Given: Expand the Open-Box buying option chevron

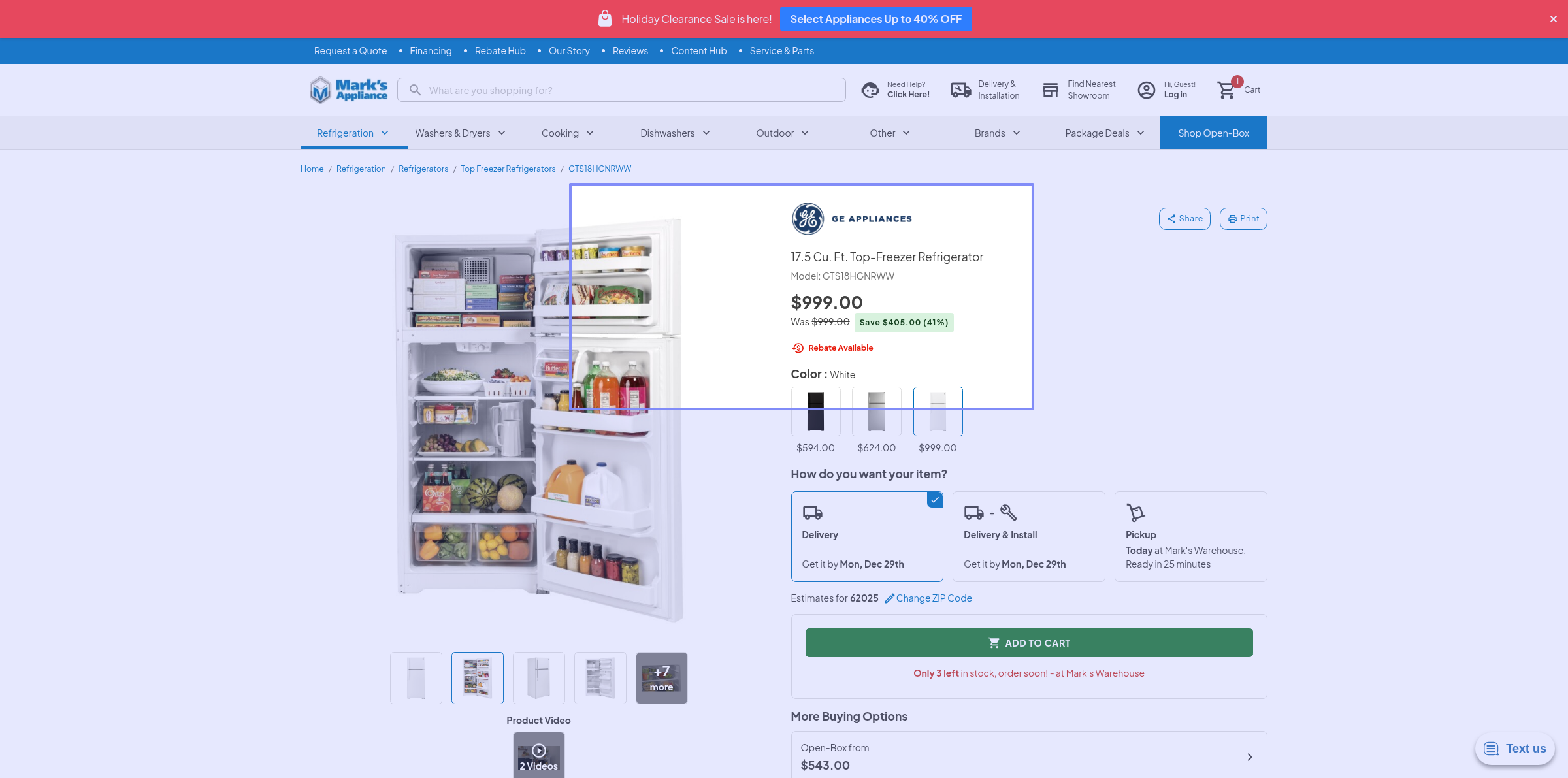Looking at the screenshot, I should [1249, 757].
